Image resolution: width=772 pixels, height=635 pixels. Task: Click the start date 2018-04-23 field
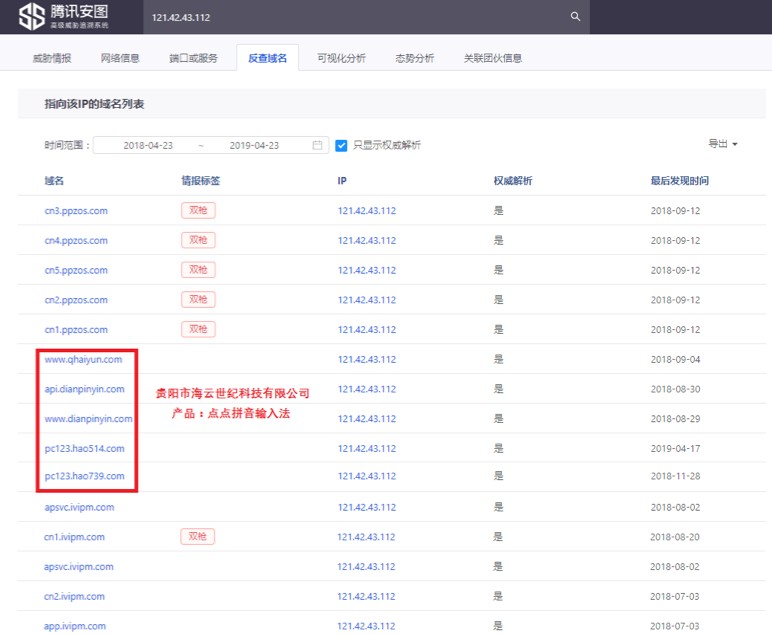tap(148, 145)
